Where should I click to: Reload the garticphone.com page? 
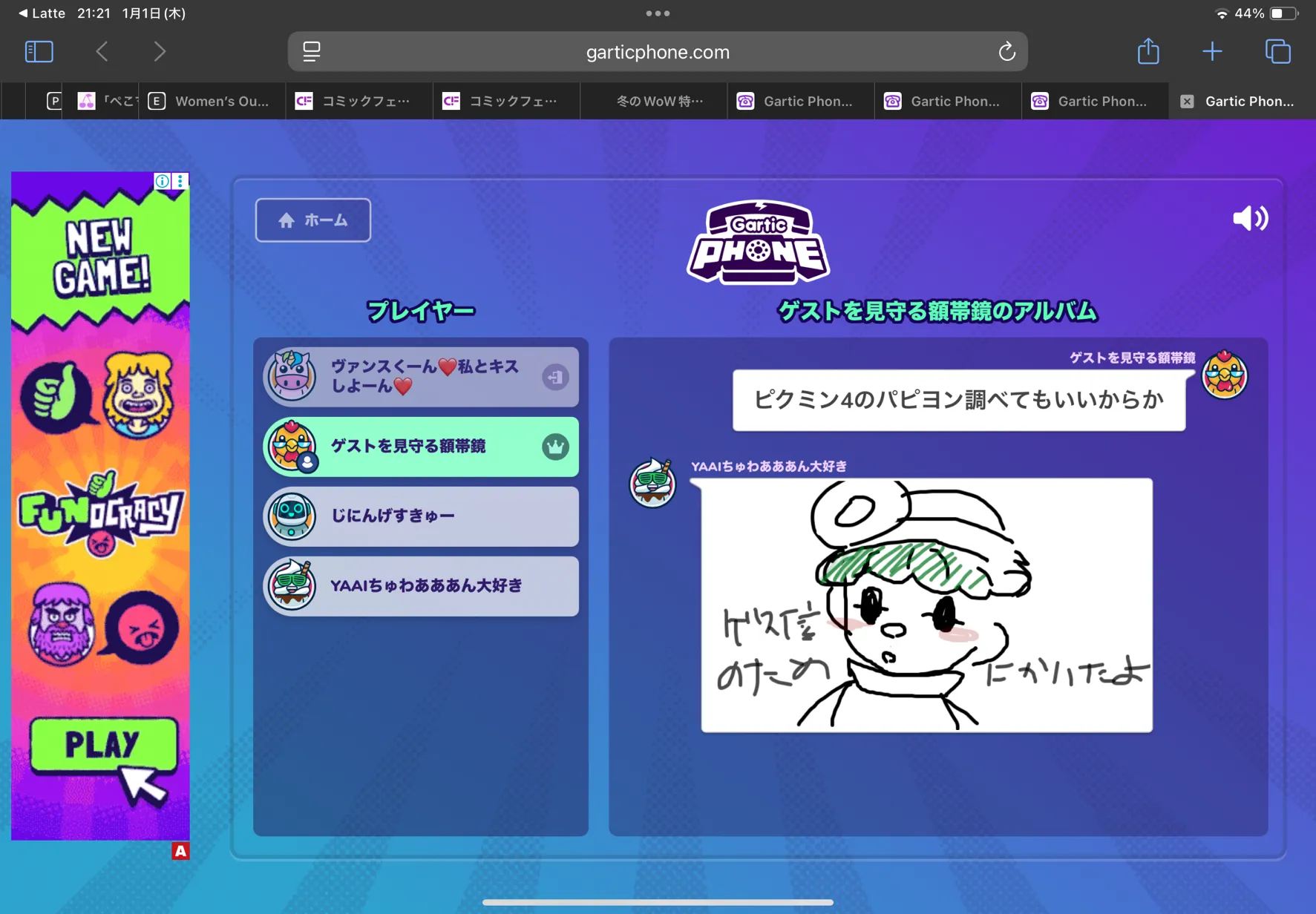[x=1006, y=52]
